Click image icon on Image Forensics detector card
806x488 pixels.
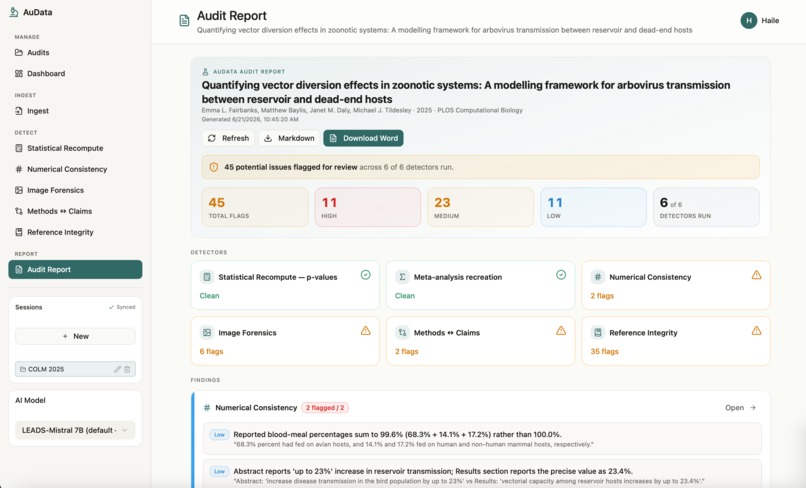click(207, 333)
